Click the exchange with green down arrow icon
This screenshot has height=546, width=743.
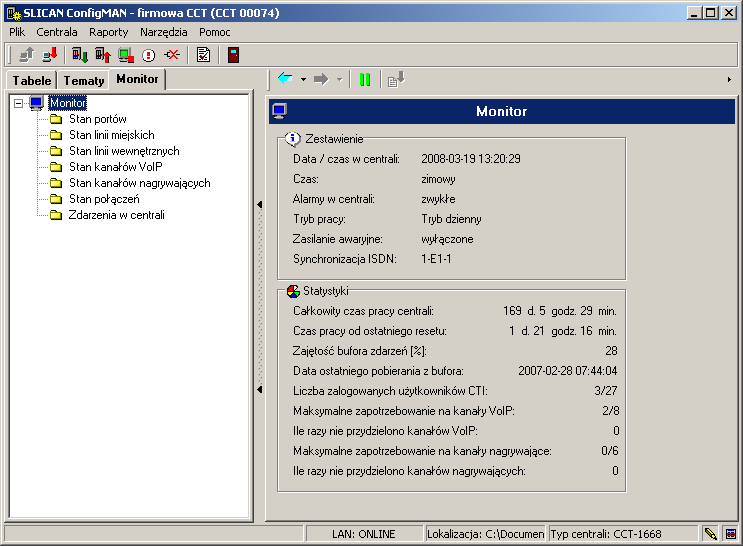click(80, 55)
